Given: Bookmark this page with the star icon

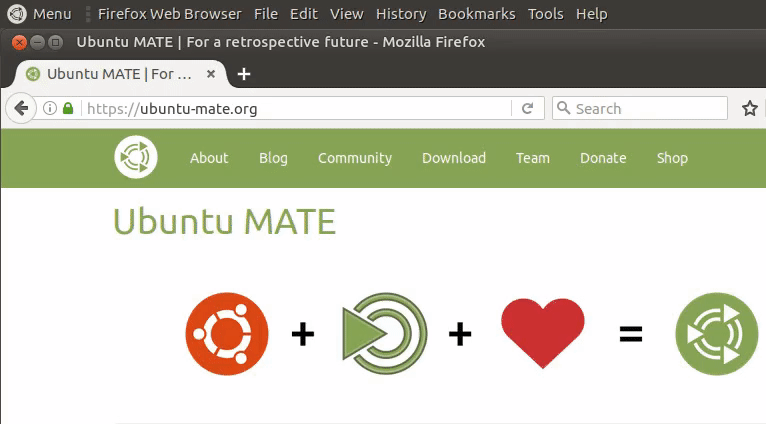Looking at the screenshot, I should coord(749,108).
